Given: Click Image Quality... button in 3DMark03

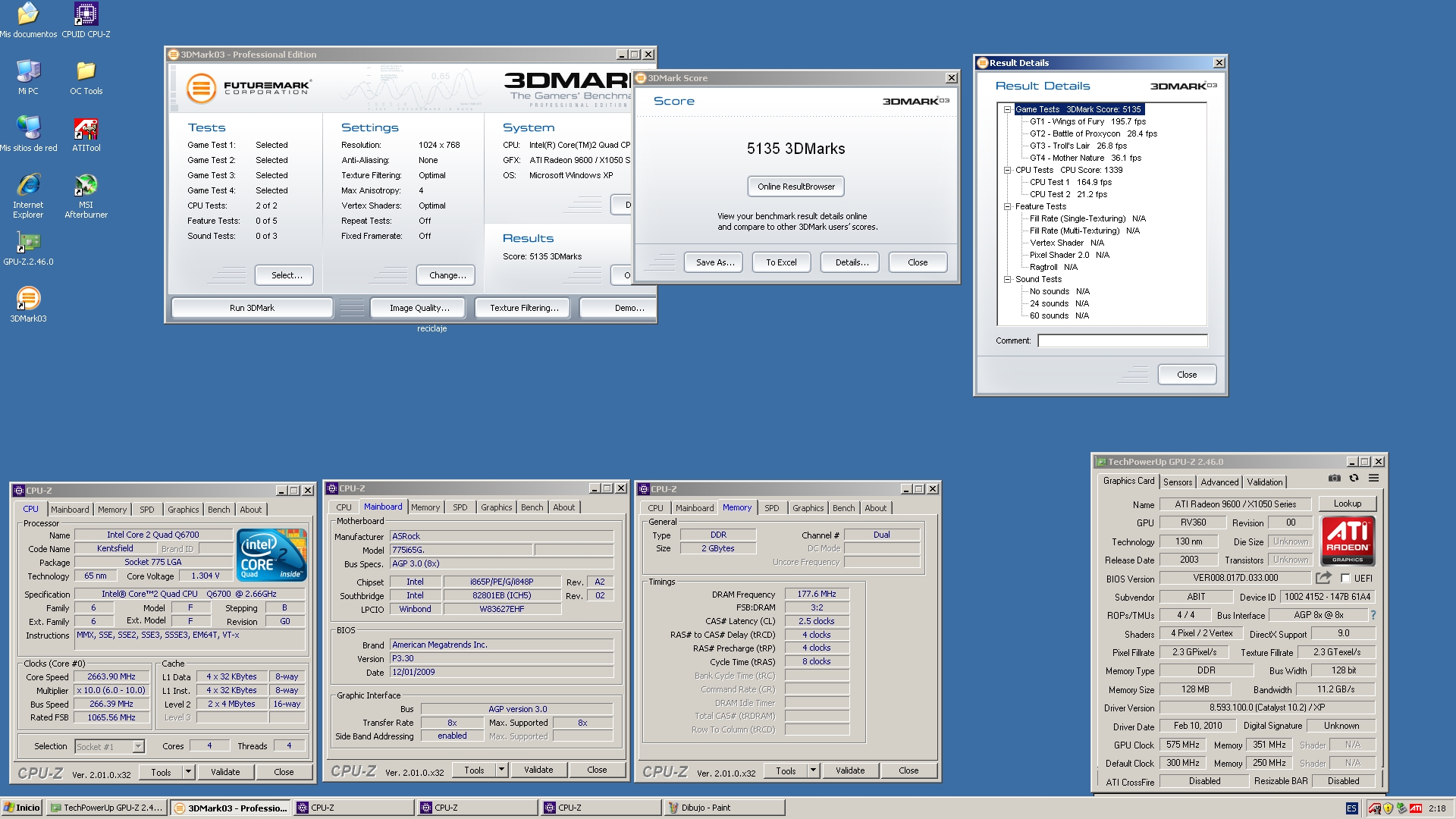Looking at the screenshot, I should click(x=419, y=308).
